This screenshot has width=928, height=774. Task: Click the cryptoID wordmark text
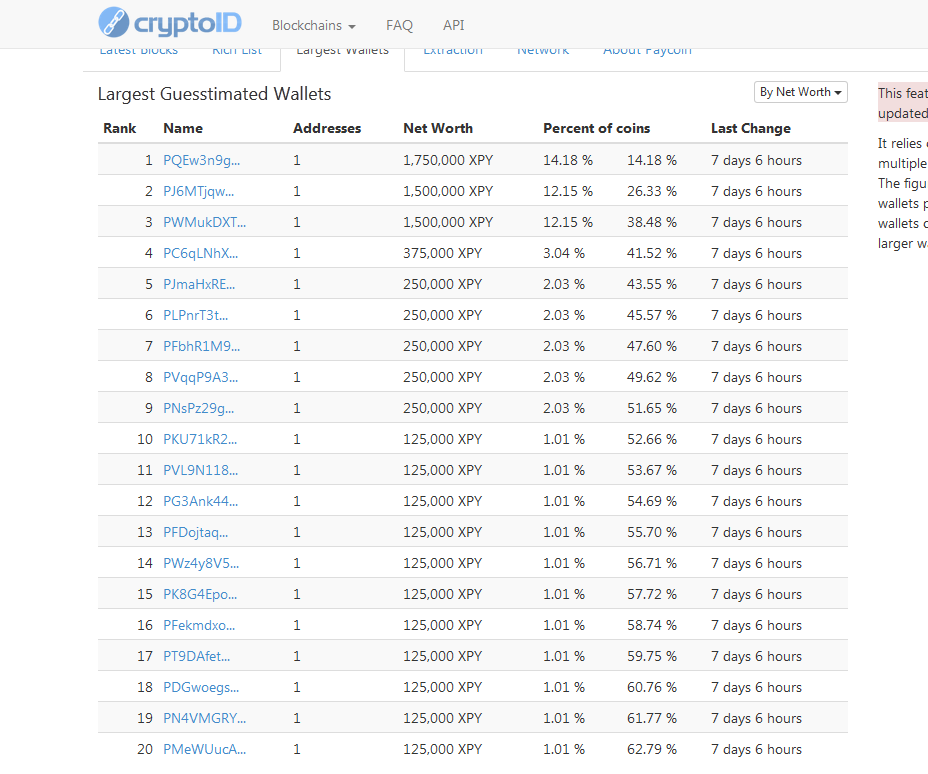[188, 24]
